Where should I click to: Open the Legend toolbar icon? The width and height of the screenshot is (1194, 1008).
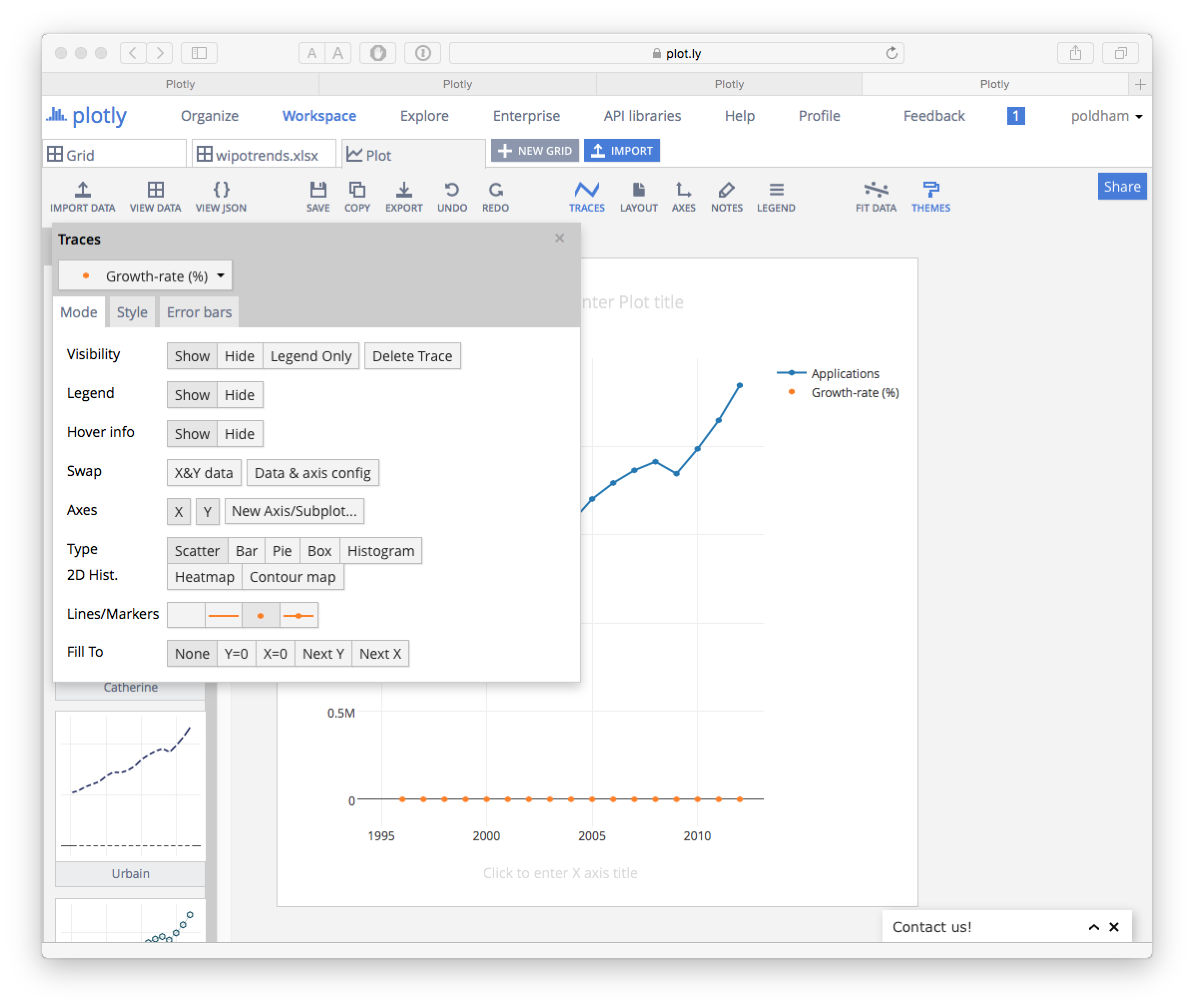pyautogui.click(x=776, y=197)
